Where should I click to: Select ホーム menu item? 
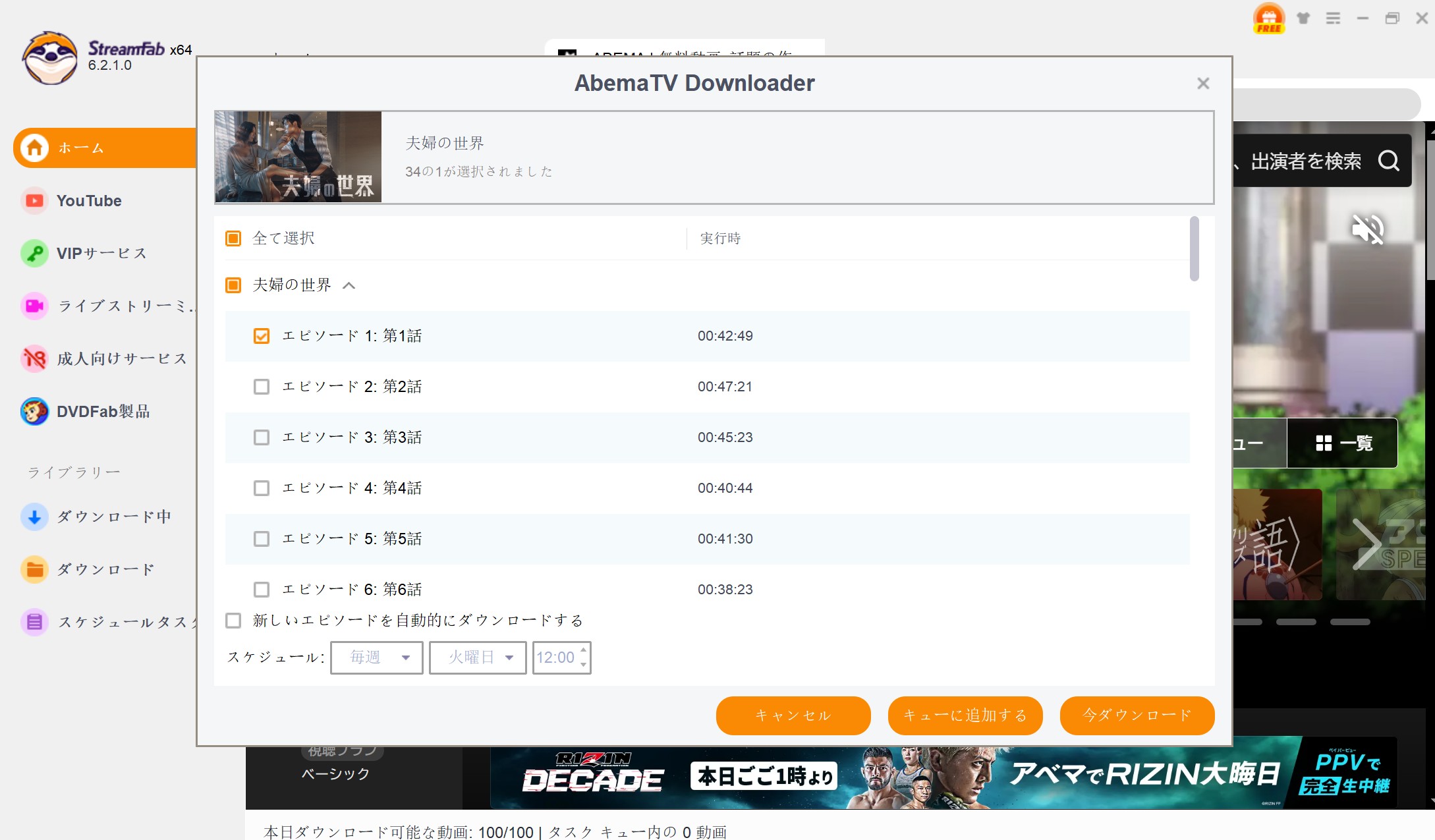point(80,148)
